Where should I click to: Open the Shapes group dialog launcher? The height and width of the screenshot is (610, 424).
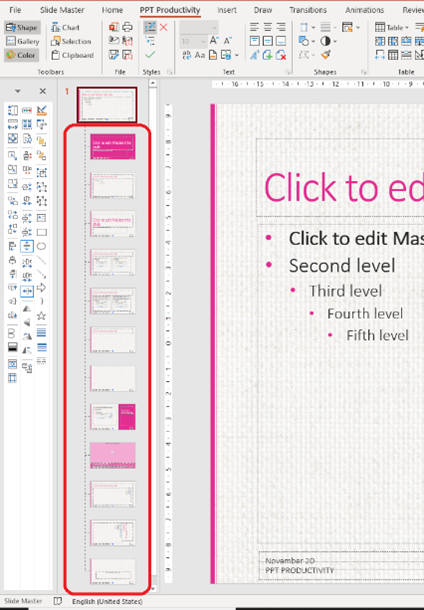(x=363, y=72)
